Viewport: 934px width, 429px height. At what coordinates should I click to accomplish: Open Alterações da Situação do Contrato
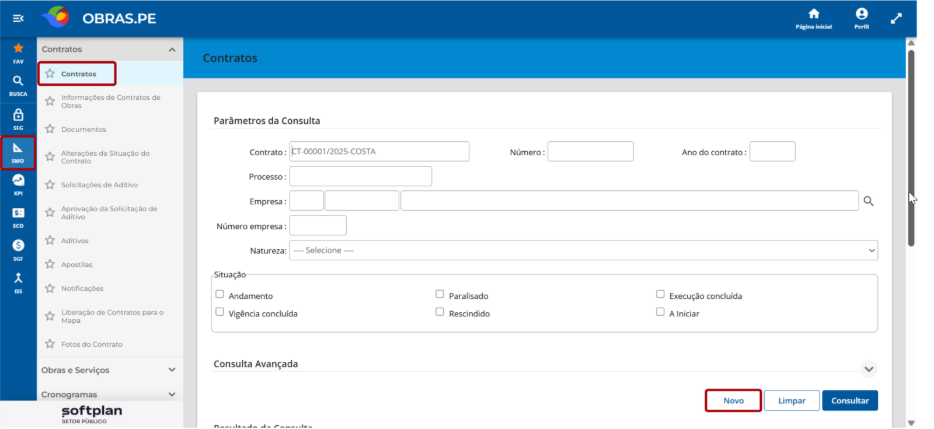(105, 157)
